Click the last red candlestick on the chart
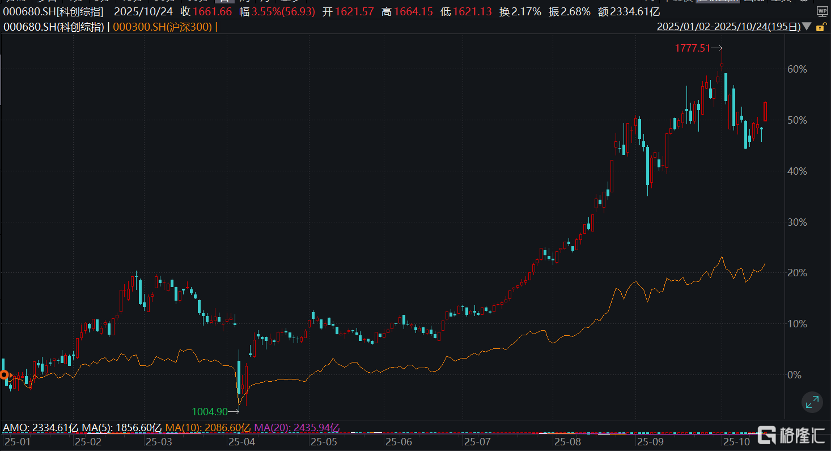 tap(766, 111)
